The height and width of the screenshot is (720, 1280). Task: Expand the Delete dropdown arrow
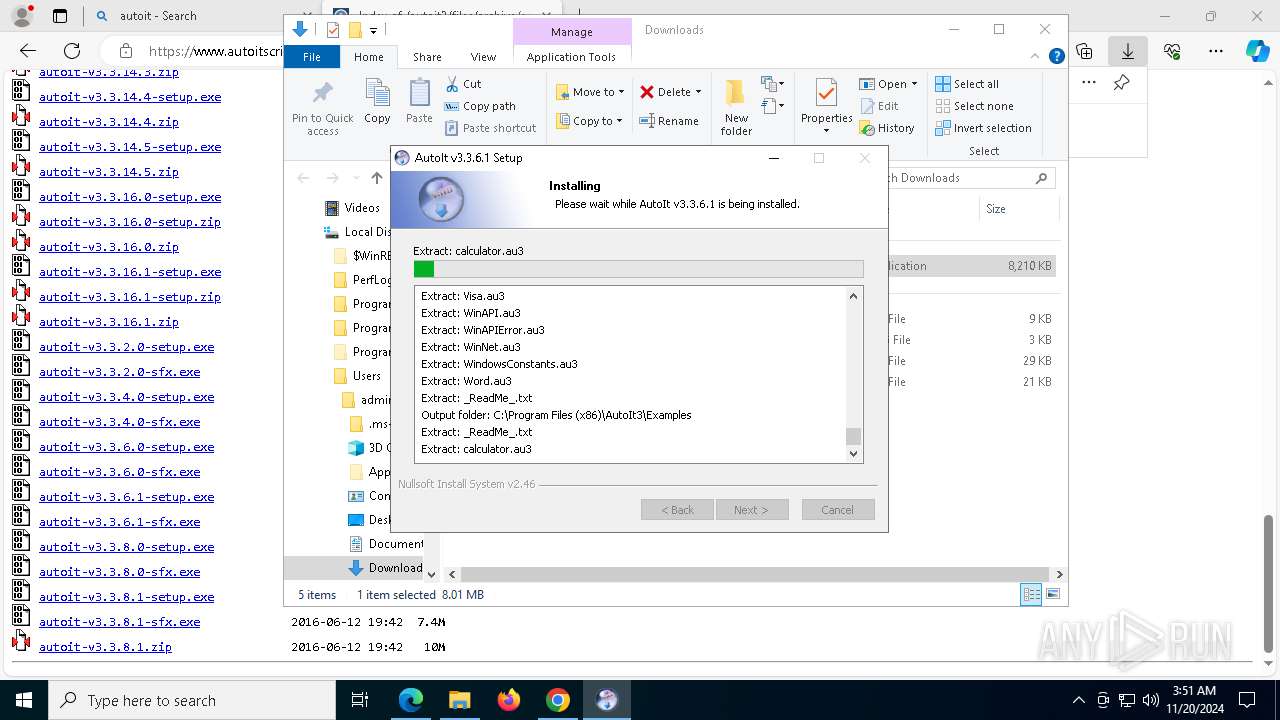[698, 92]
